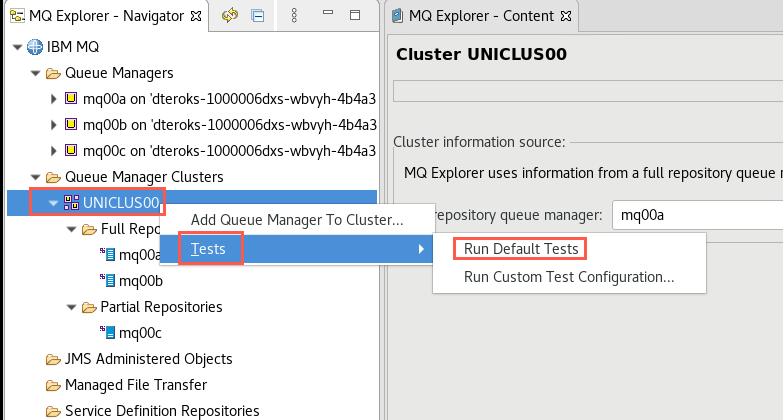
Task: Click the Collapse All icon in Navigator
Action: pyautogui.click(x=257, y=16)
